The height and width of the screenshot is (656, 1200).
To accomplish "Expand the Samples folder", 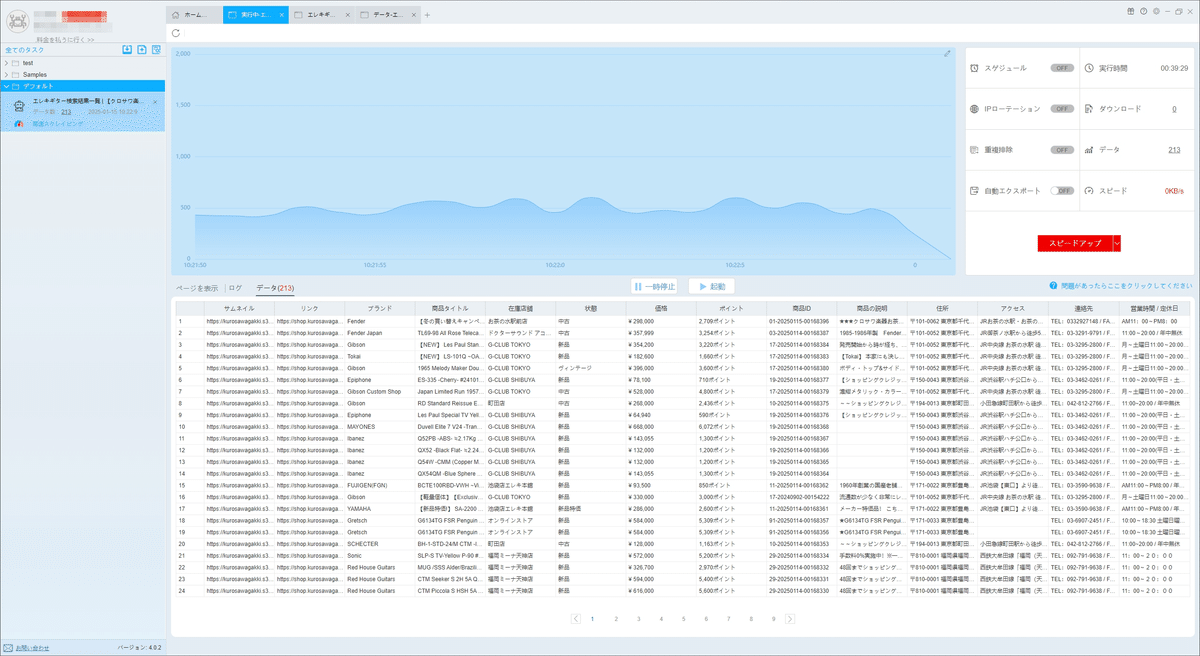I will 6,75.
